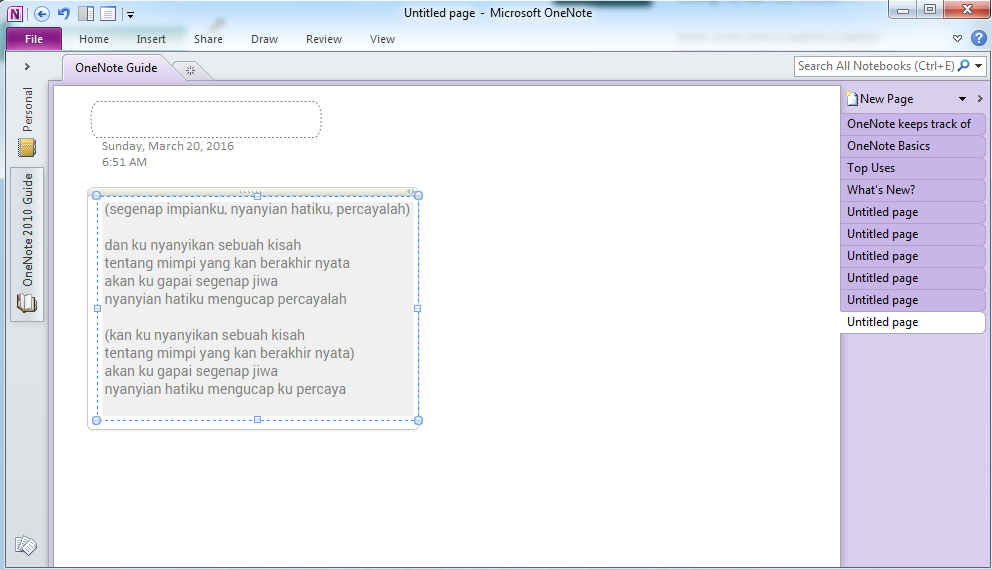This screenshot has width=992, height=570.
Task: Undo the last action
Action: (64, 13)
